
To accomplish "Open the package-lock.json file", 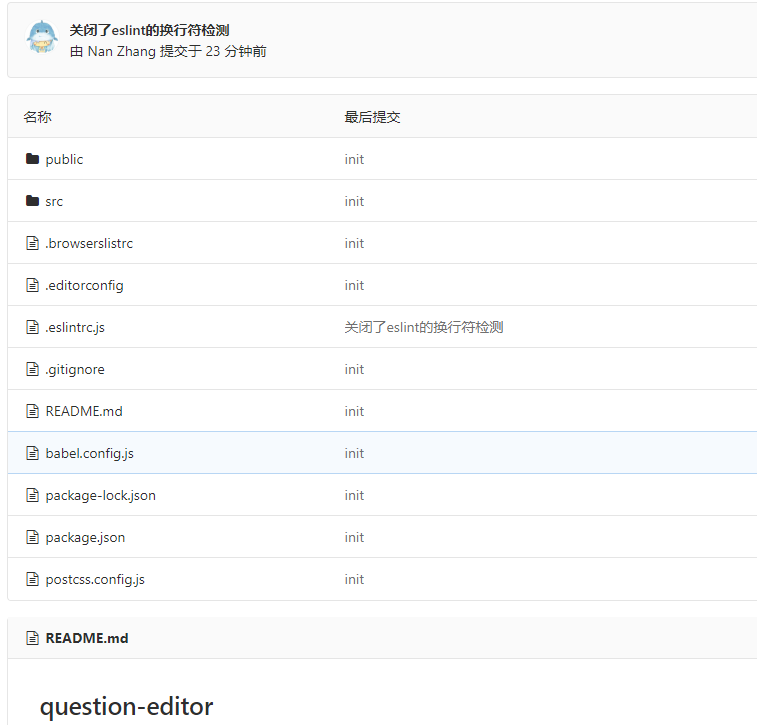I will click(x=100, y=495).
